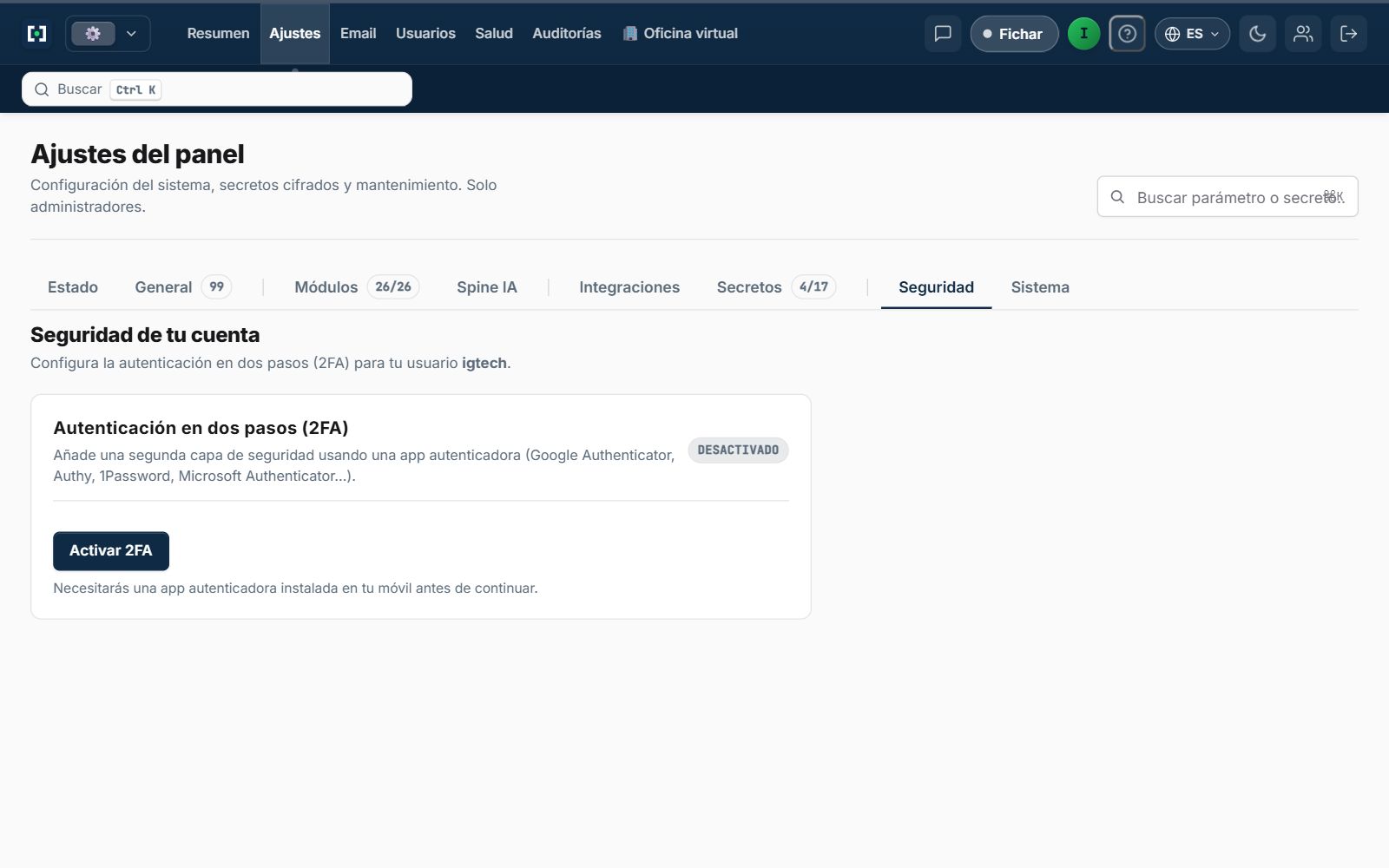This screenshot has height=868, width=1389.
Task: Open the chat messages icon
Action: pyautogui.click(x=943, y=34)
